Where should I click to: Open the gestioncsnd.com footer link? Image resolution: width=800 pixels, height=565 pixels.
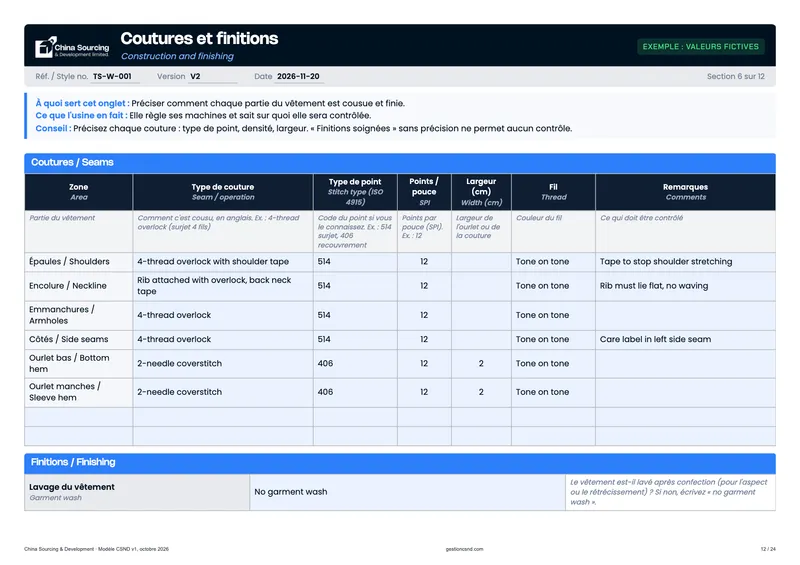[x=464, y=549]
